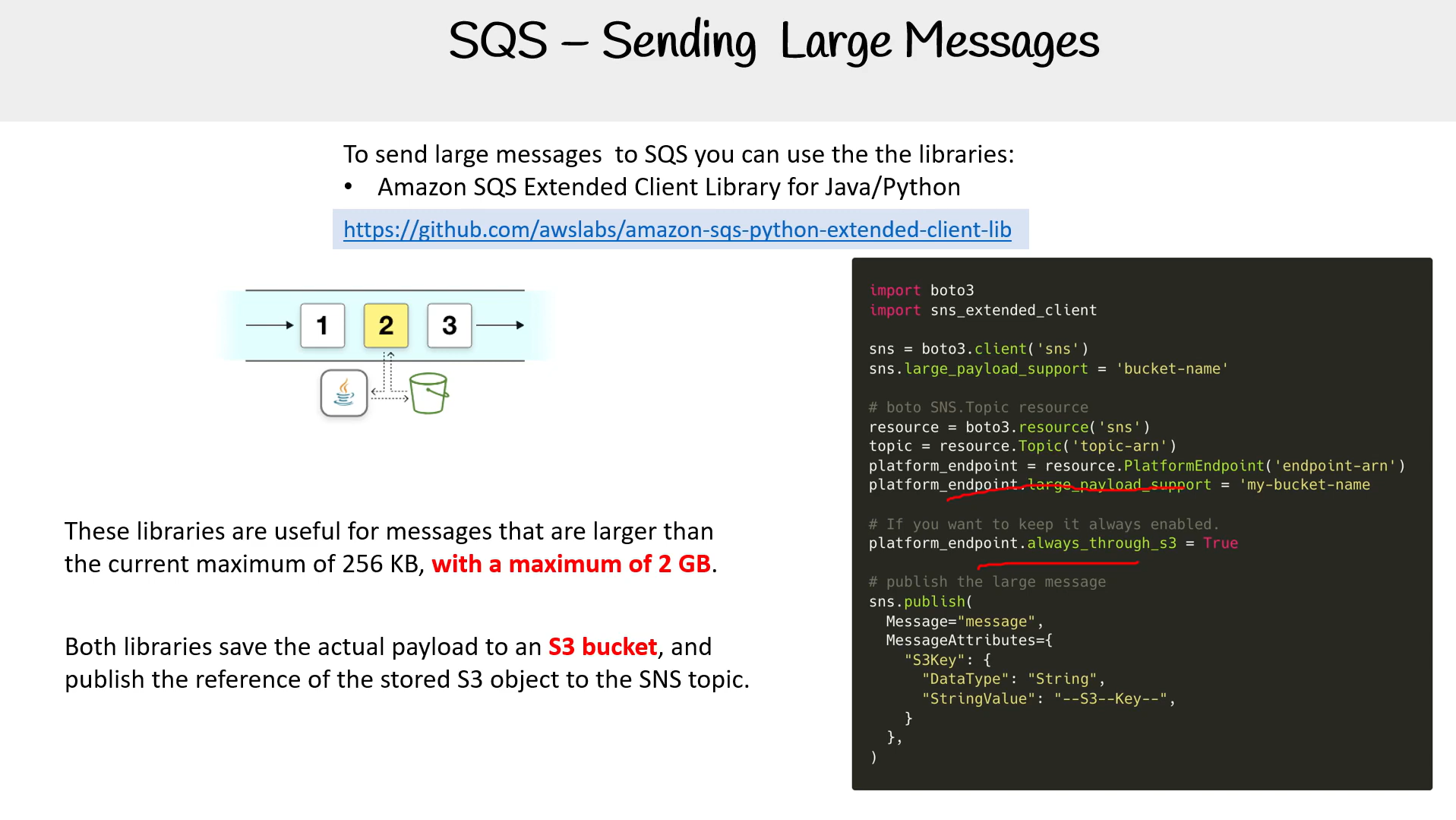Image resolution: width=1456 pixels, height=820 pixels.
Task: Click the code line "MessageAttributes={"
Action: point(969,641)
